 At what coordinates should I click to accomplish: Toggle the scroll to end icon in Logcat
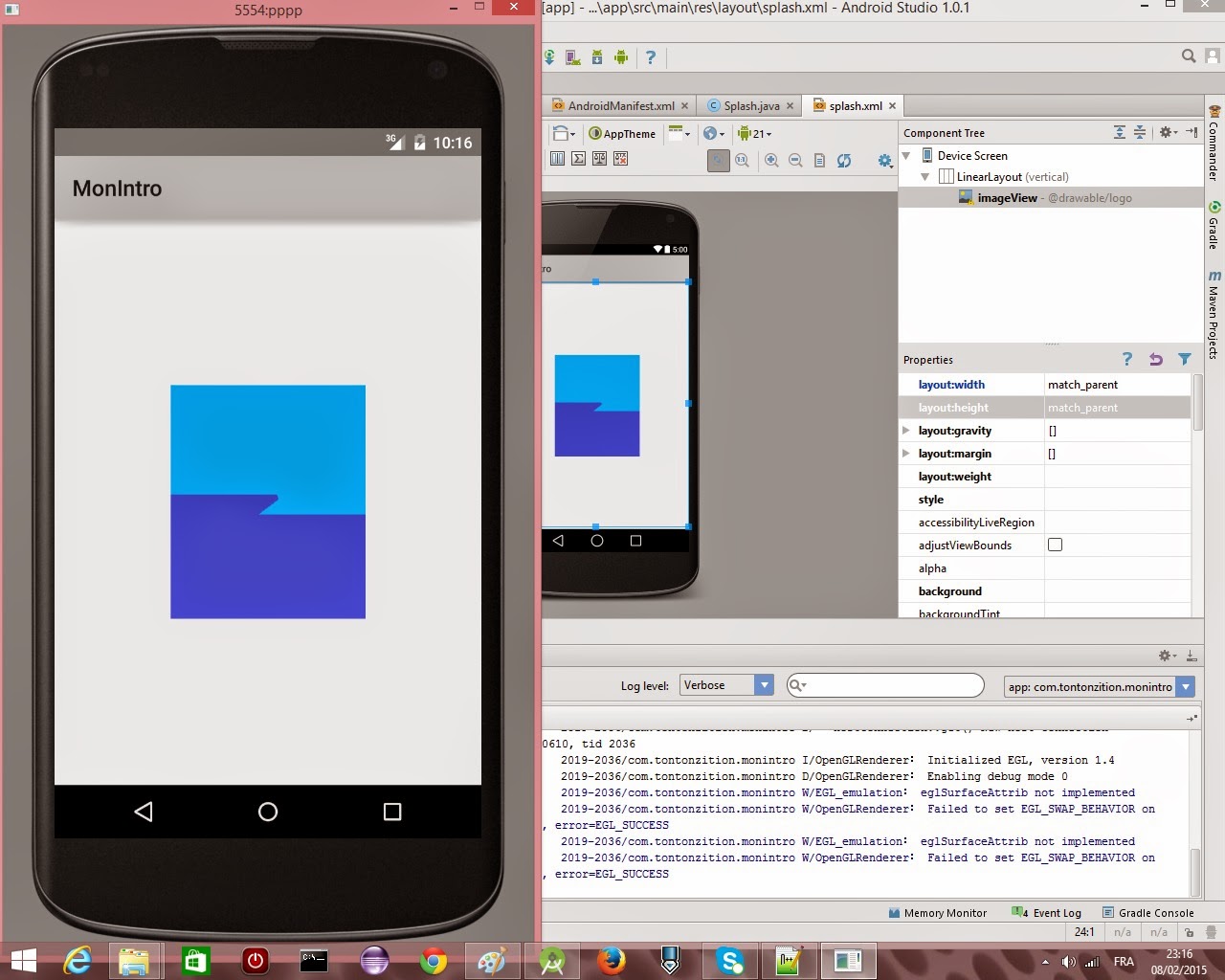1191,656
